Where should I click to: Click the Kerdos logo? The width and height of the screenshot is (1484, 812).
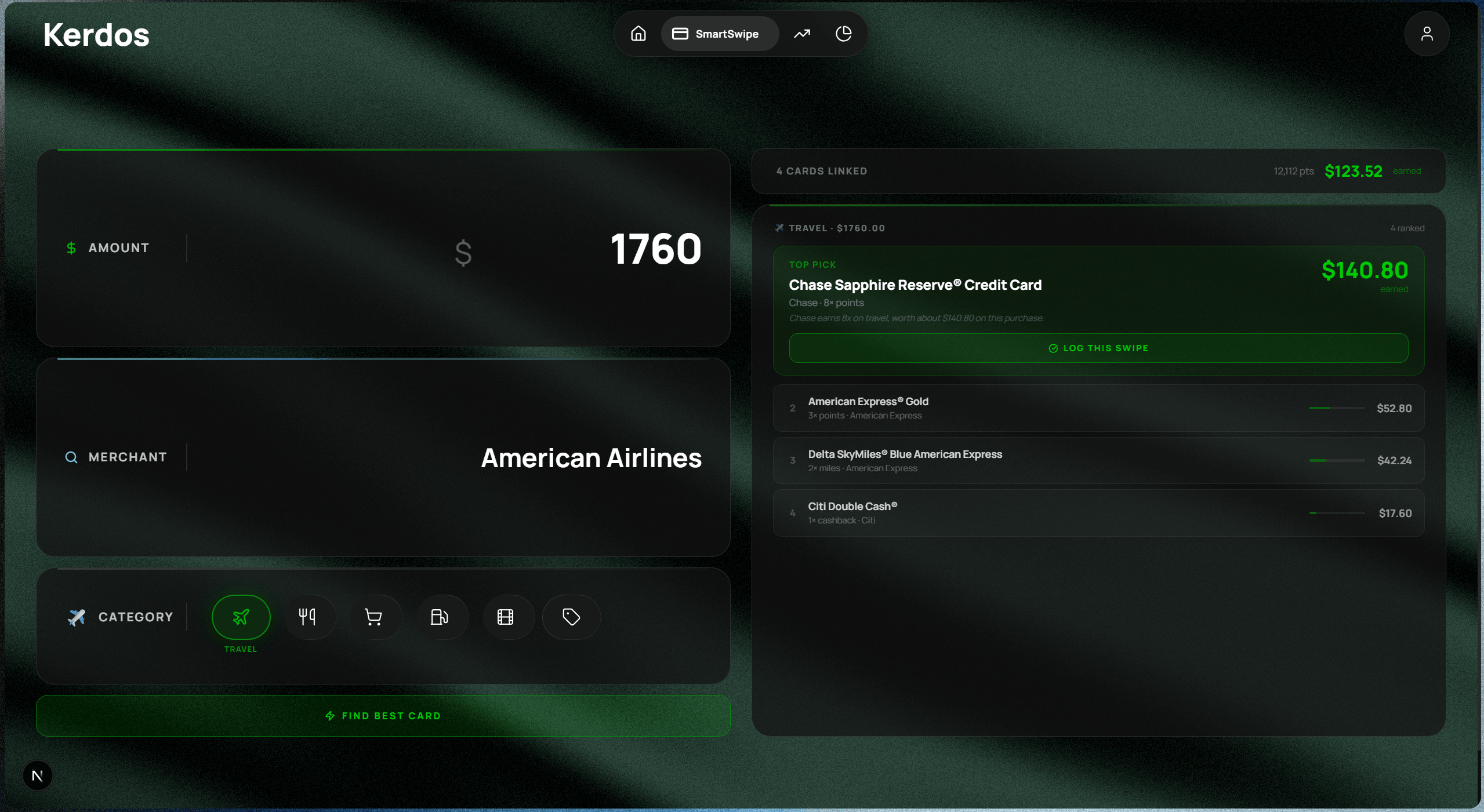click(96, 35)
